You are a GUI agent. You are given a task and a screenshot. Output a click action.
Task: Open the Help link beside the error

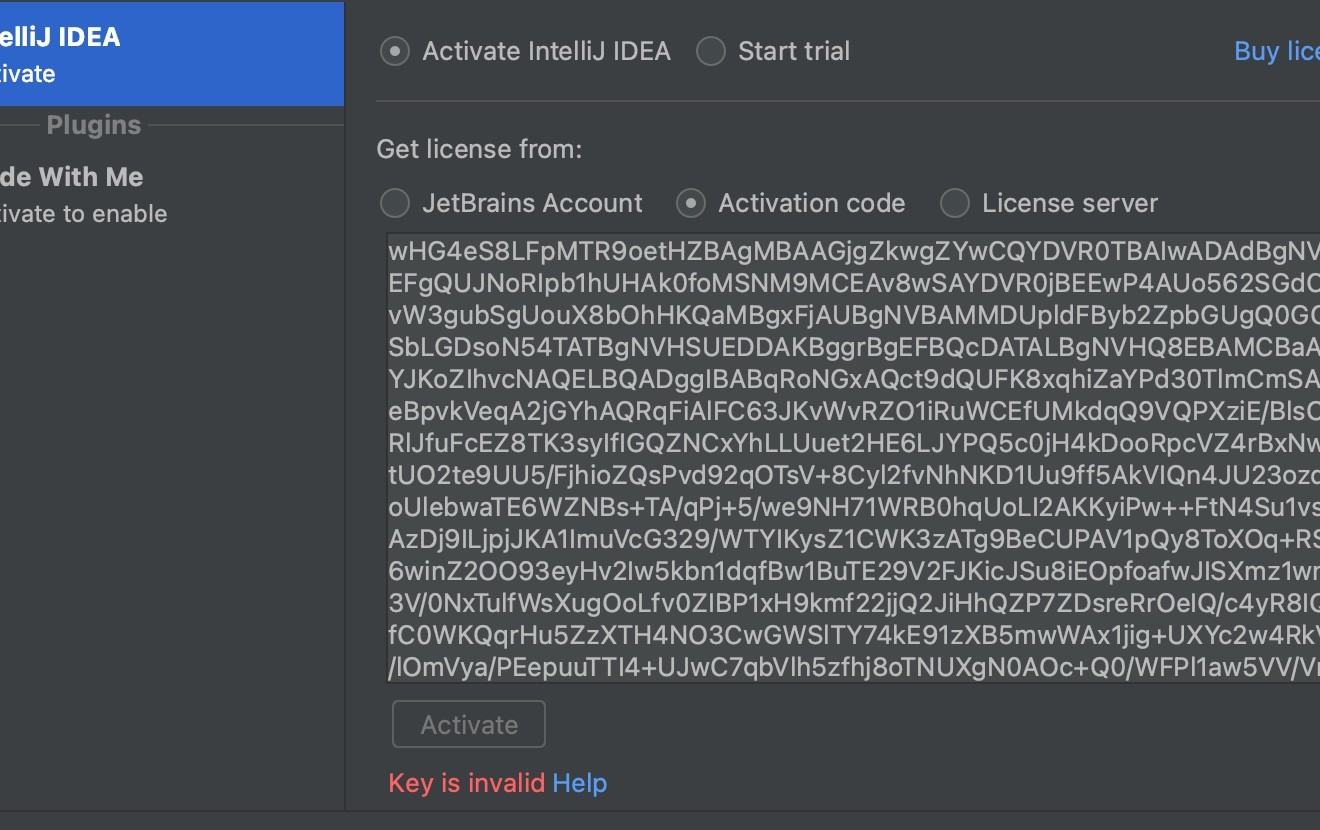point(580,783)
